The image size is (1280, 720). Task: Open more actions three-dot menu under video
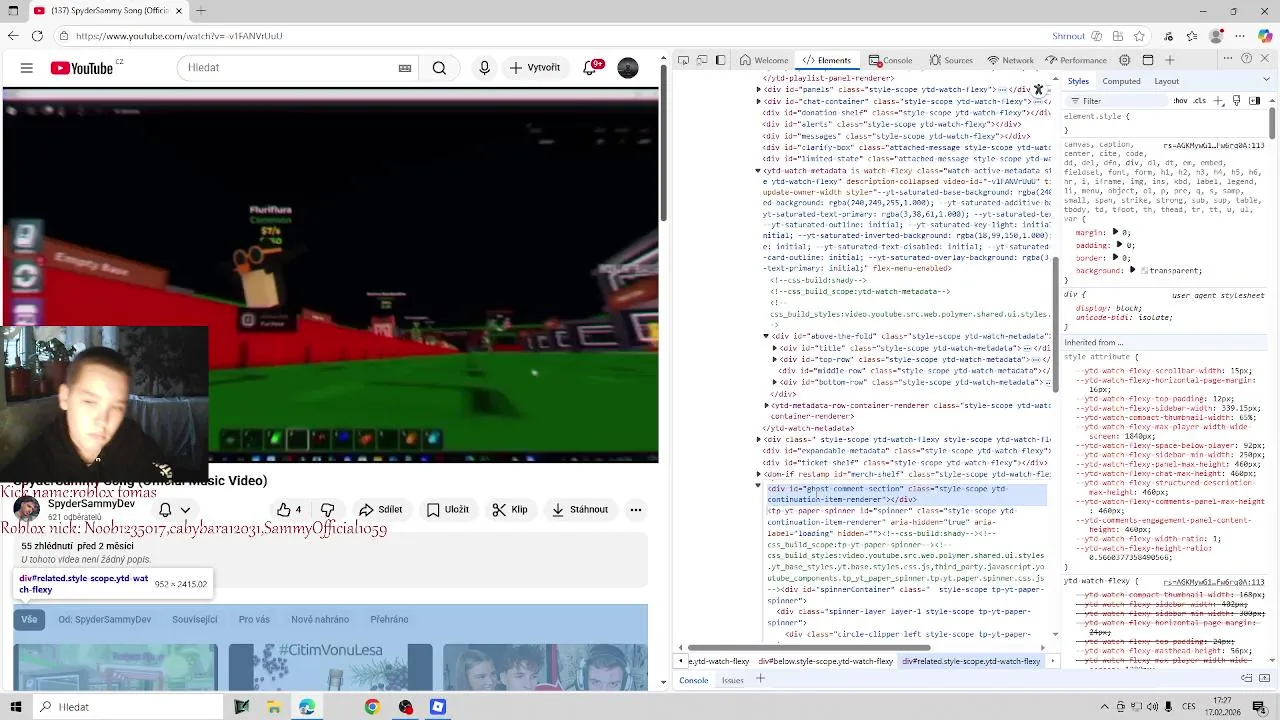pos(635,510)
